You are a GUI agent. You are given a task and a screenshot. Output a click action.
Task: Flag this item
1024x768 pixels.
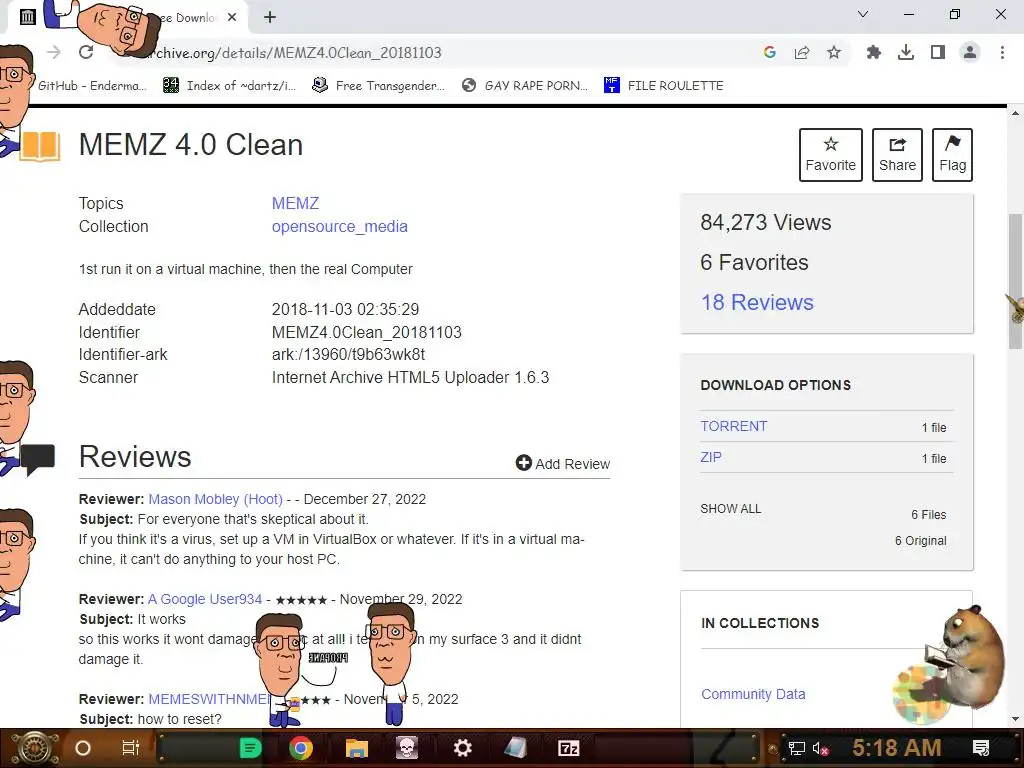[953, 155]
